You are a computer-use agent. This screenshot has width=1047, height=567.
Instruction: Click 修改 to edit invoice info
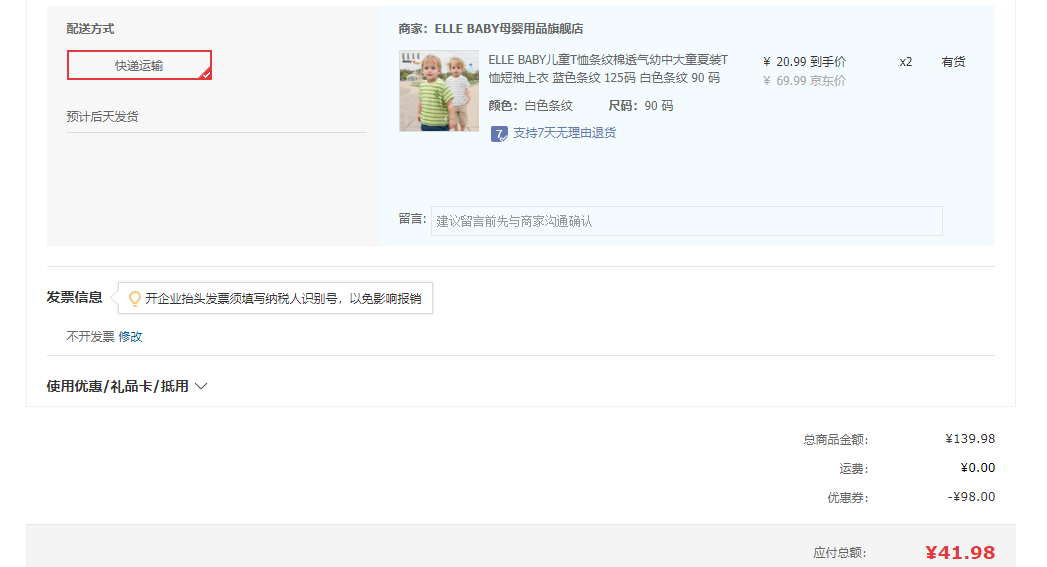131,337
